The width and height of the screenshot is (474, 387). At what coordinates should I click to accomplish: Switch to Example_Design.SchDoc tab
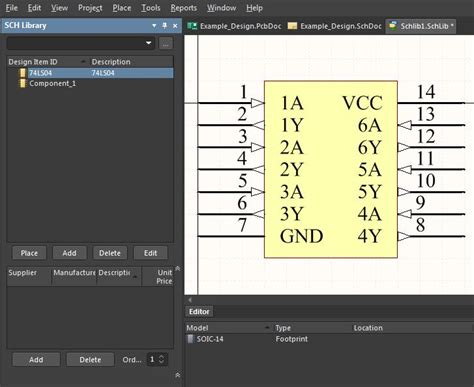point(334,26)
